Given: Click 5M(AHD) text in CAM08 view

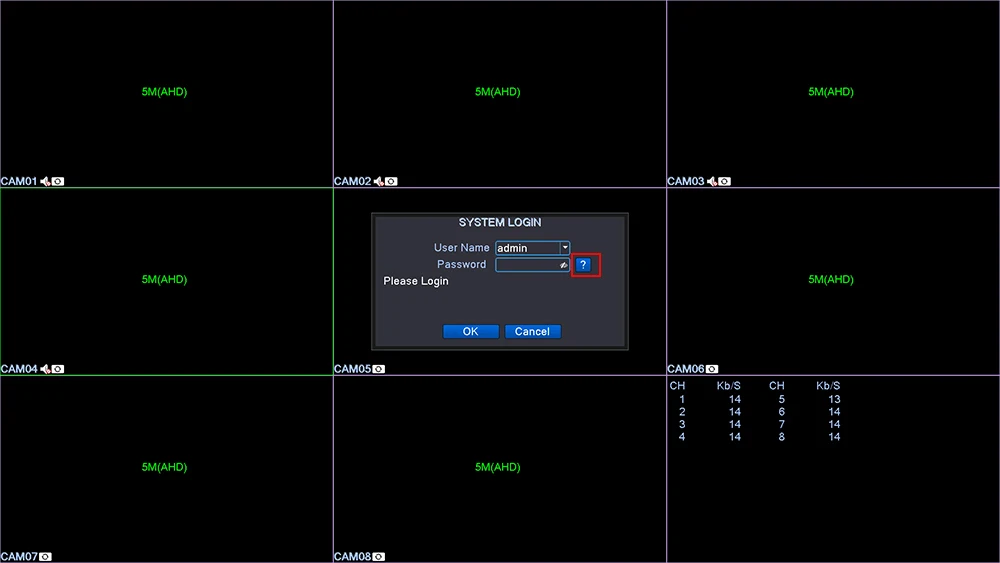Looking at the screenshot, I should [x=497, y=467].
